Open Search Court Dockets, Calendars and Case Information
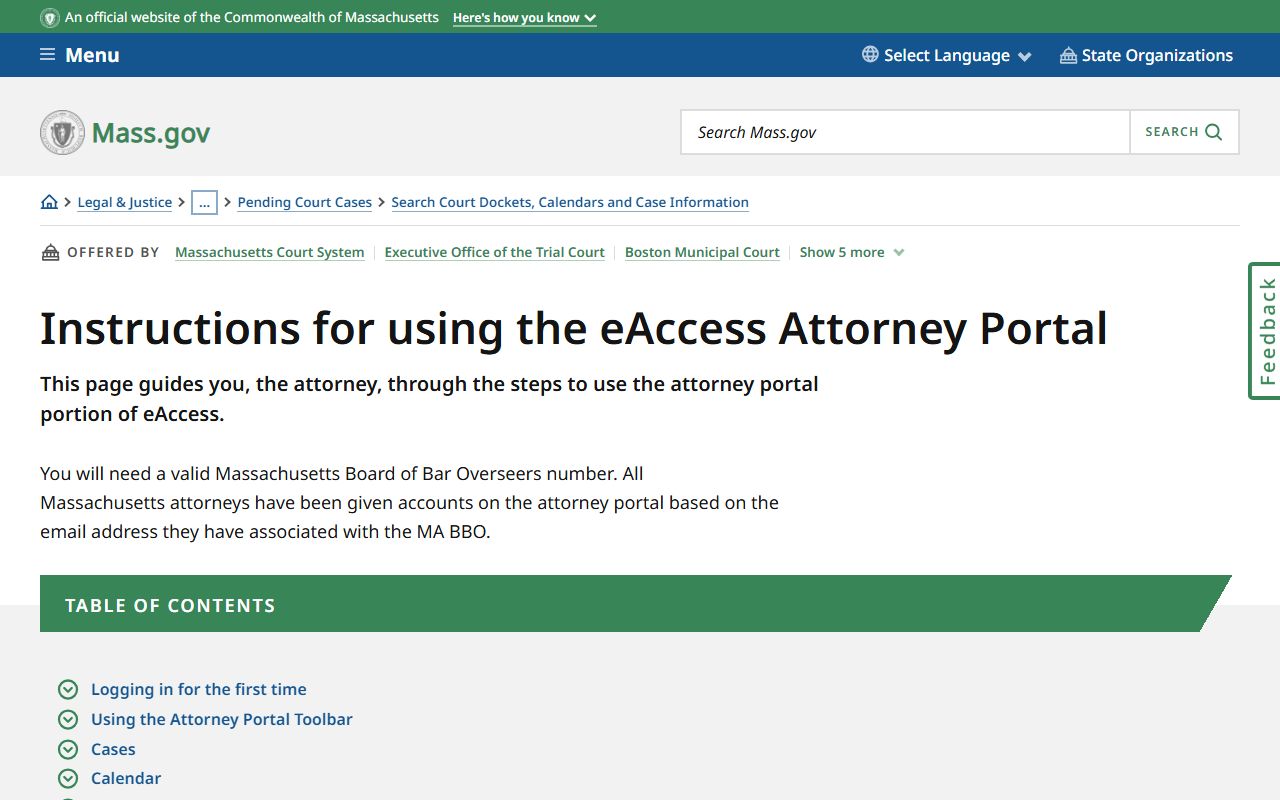The width and height of the screenshot is (1280, 800). tap(570, 202)
